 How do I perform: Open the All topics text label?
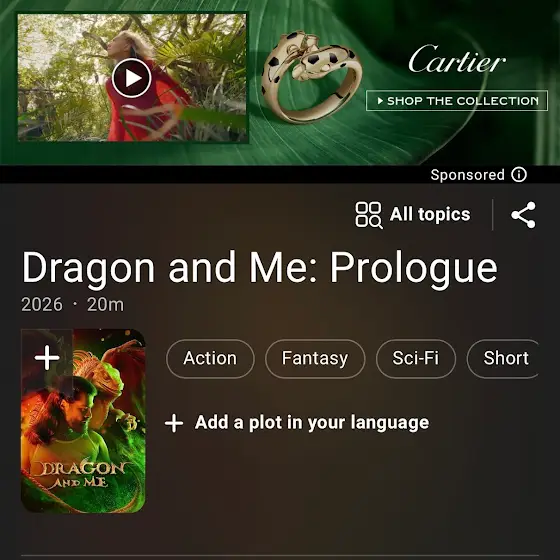click(x=430, y=214)
